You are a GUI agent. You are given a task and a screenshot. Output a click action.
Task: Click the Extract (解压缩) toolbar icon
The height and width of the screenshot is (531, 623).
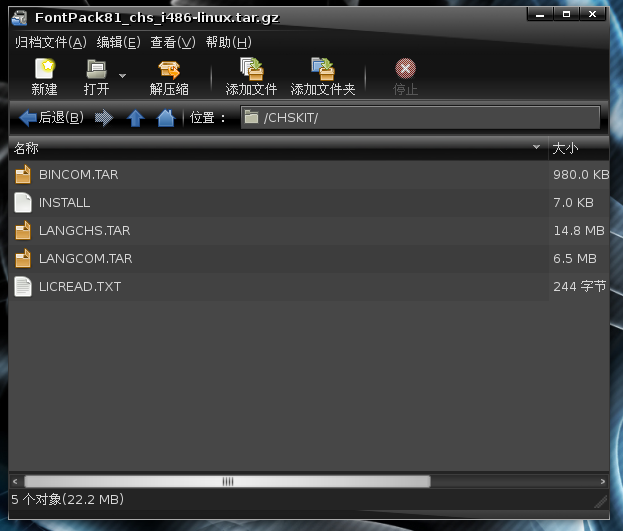pyautogui.click(x=169, y=69)
